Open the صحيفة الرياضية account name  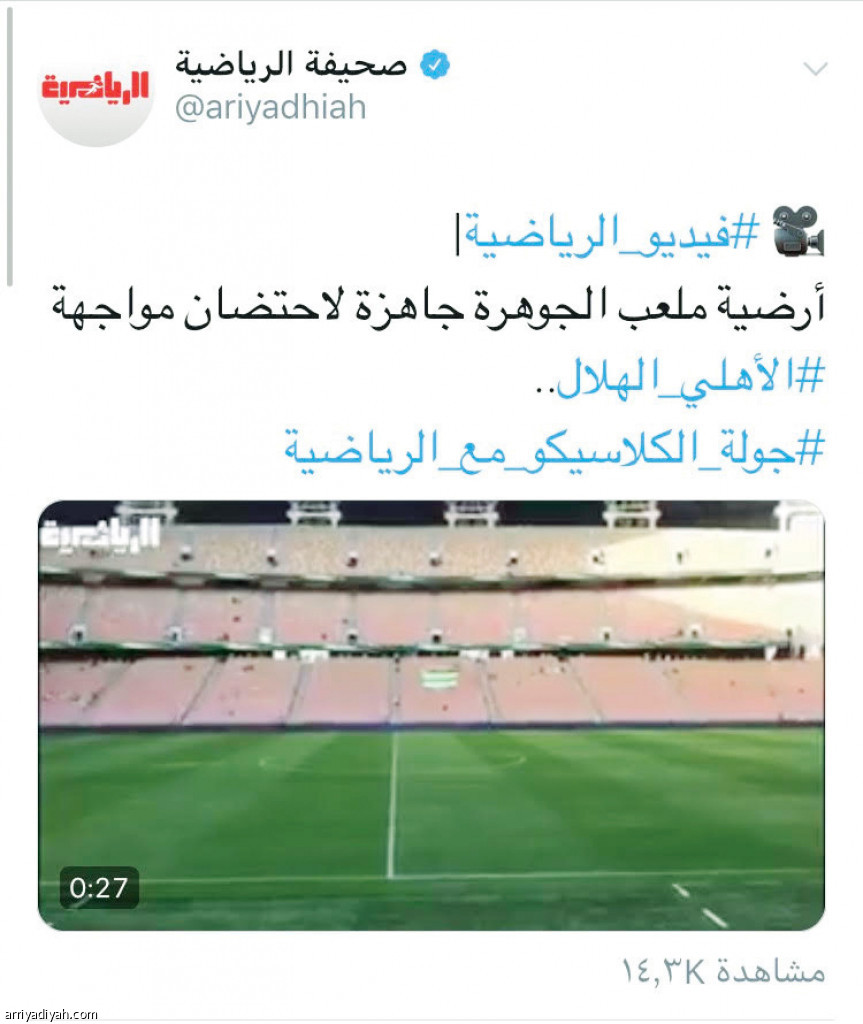tap(291, 64)
